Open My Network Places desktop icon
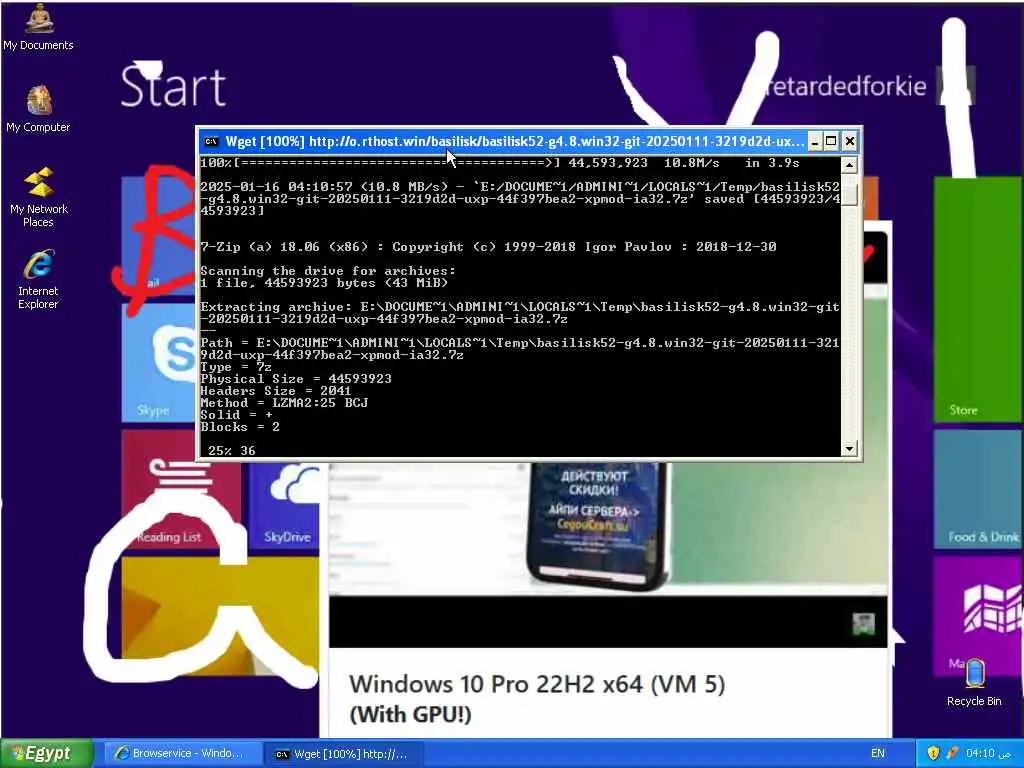Screen dimensions: 1024x768 (x=39, y=197)
